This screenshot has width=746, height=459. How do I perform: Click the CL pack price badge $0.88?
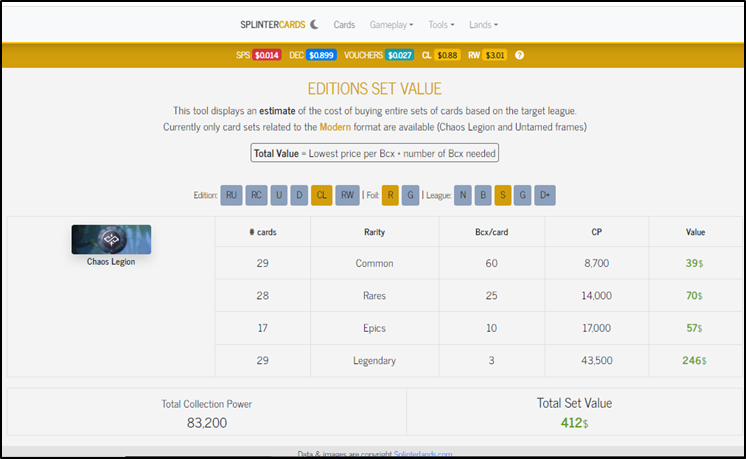447,55
